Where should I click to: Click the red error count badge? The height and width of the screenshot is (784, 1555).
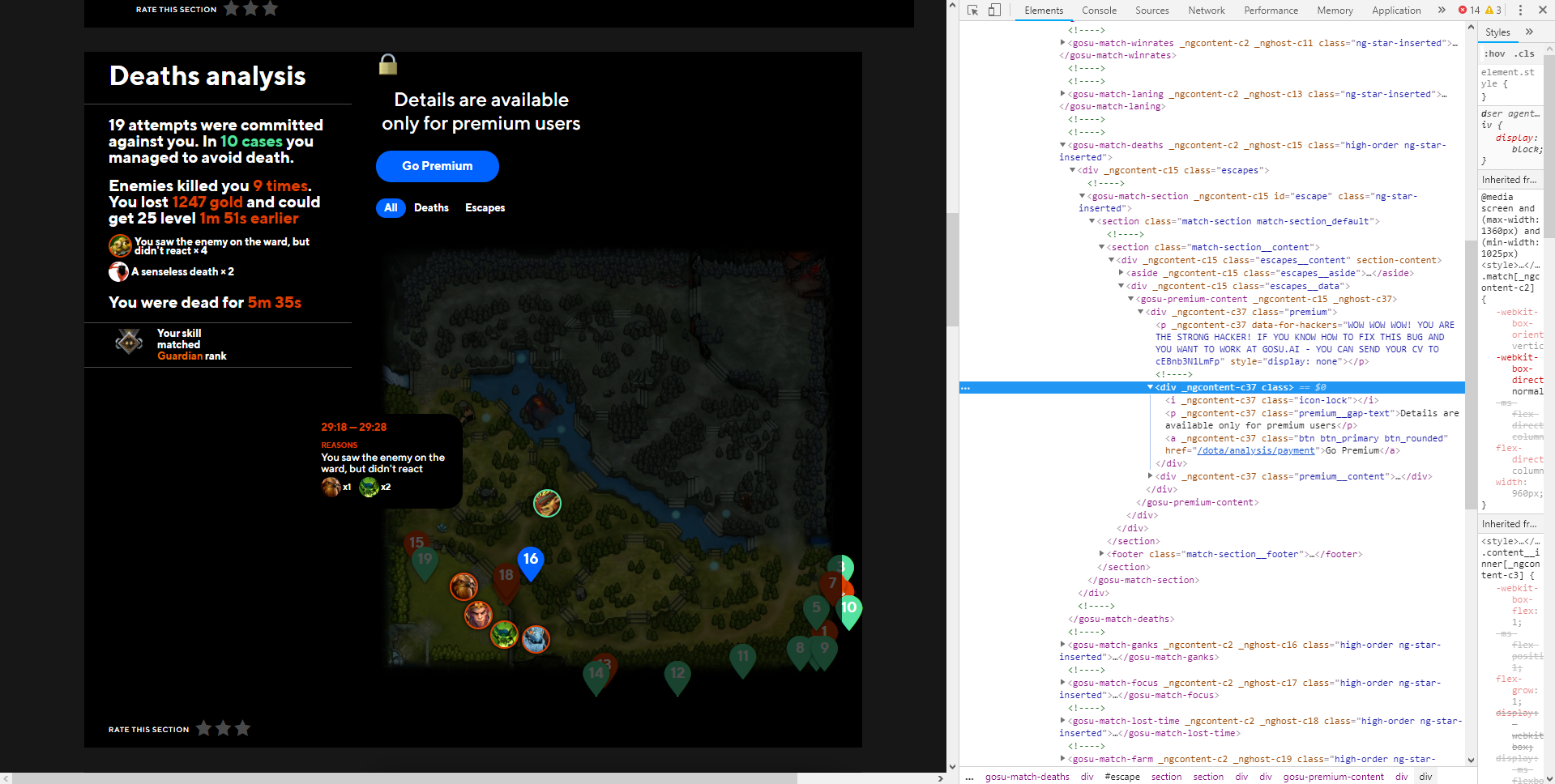[x=1469, y=11]
